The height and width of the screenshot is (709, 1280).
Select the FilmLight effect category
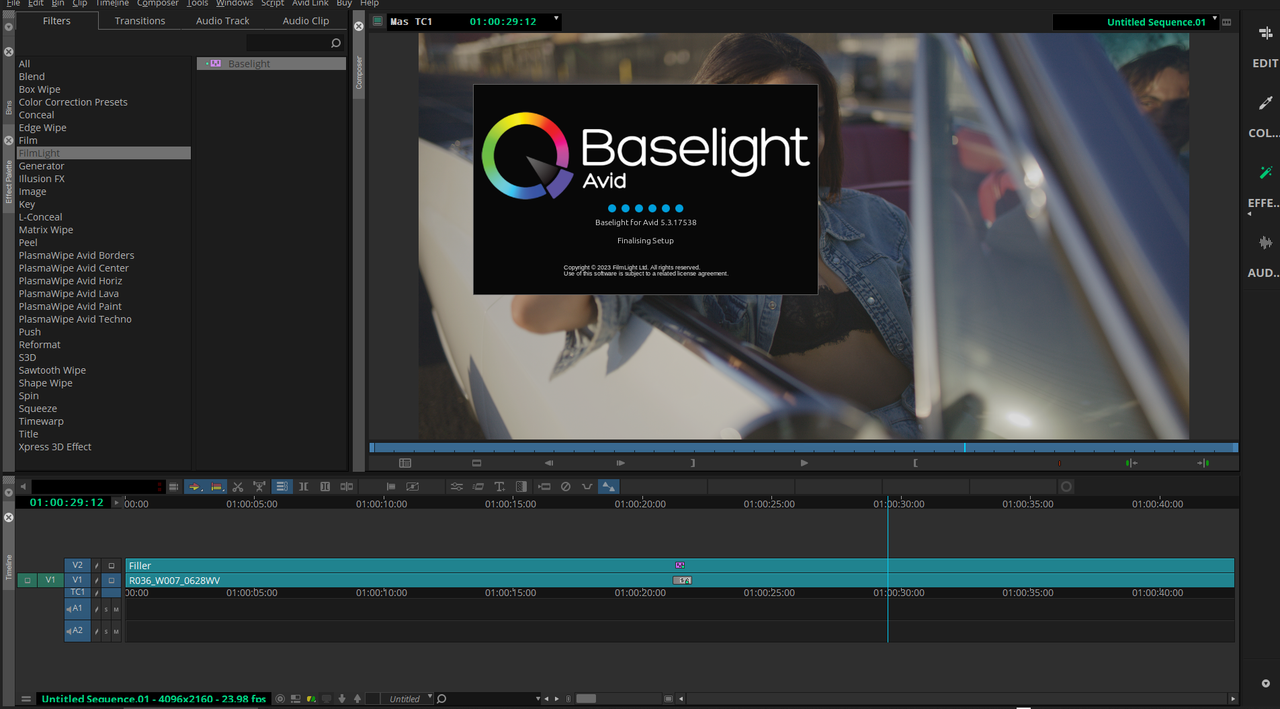pos(103,153)
